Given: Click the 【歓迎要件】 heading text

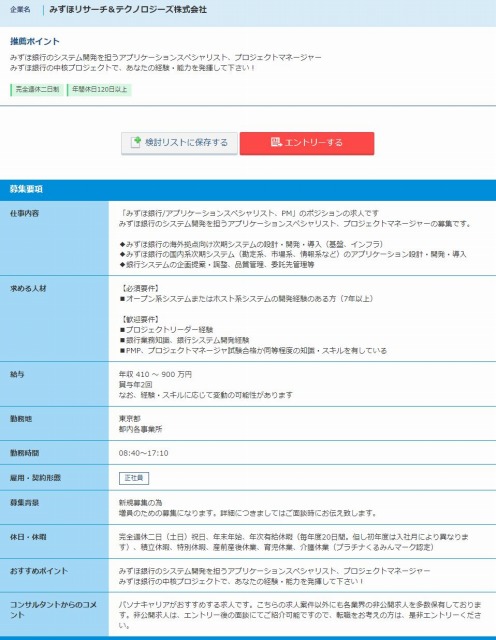Looking at the screenshot, I should point(140,320).
